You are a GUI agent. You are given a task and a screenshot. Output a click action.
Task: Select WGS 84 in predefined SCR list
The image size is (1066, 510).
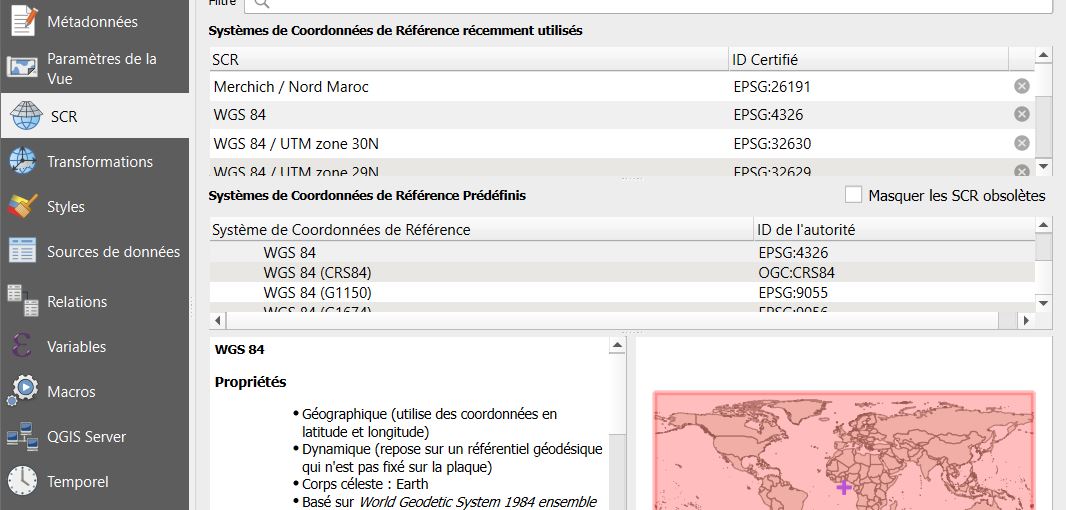[x=290, y=253]
